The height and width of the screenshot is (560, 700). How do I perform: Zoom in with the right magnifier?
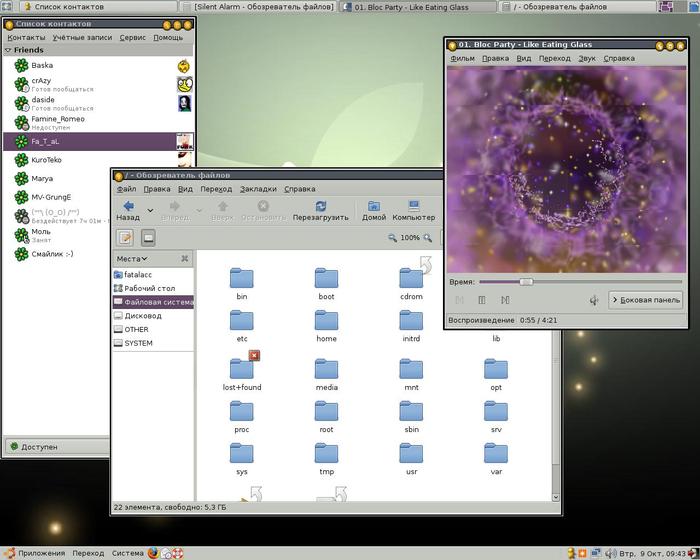tap(428, 238)
